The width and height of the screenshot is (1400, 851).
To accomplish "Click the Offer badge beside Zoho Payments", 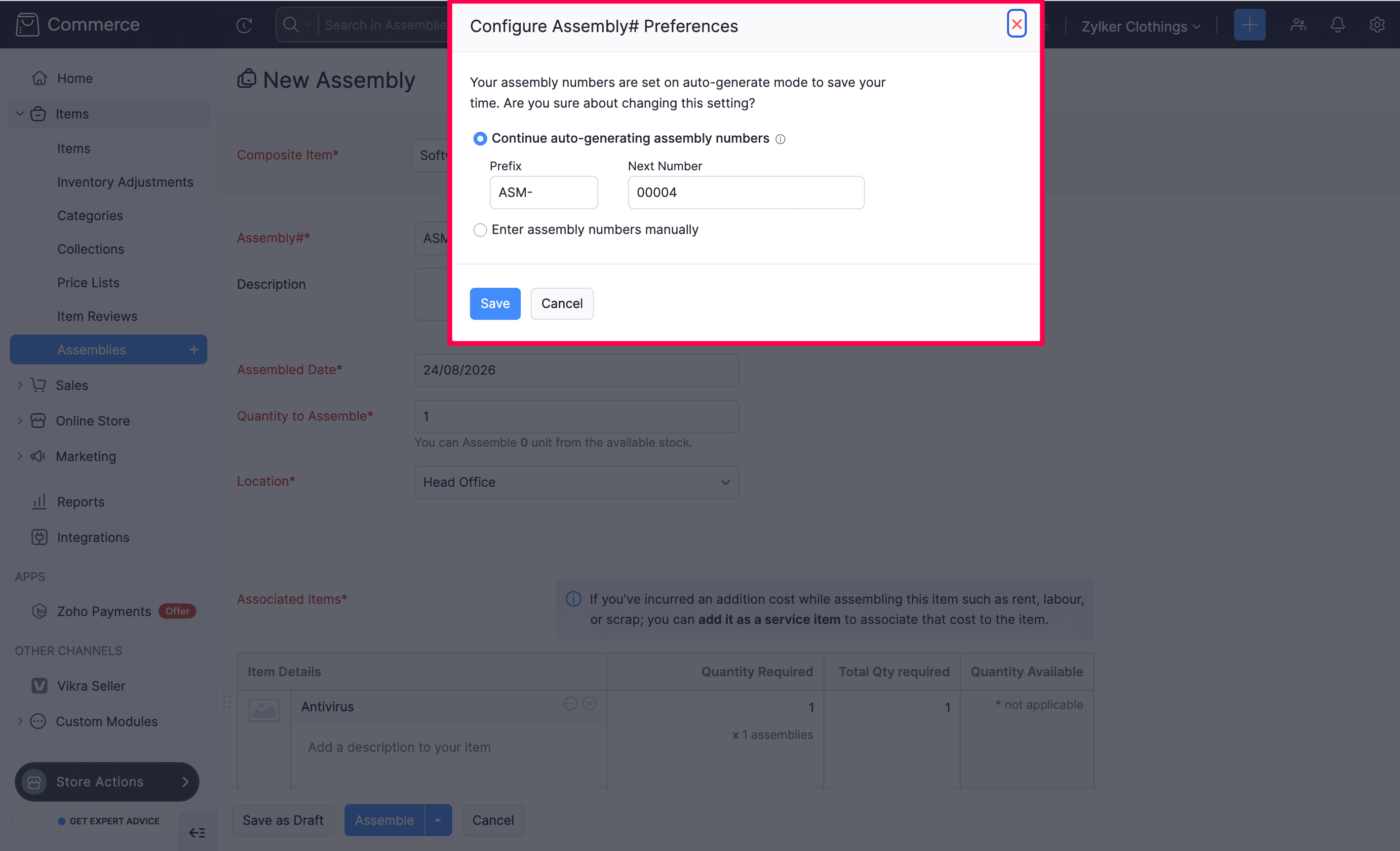I will [177, 611].
